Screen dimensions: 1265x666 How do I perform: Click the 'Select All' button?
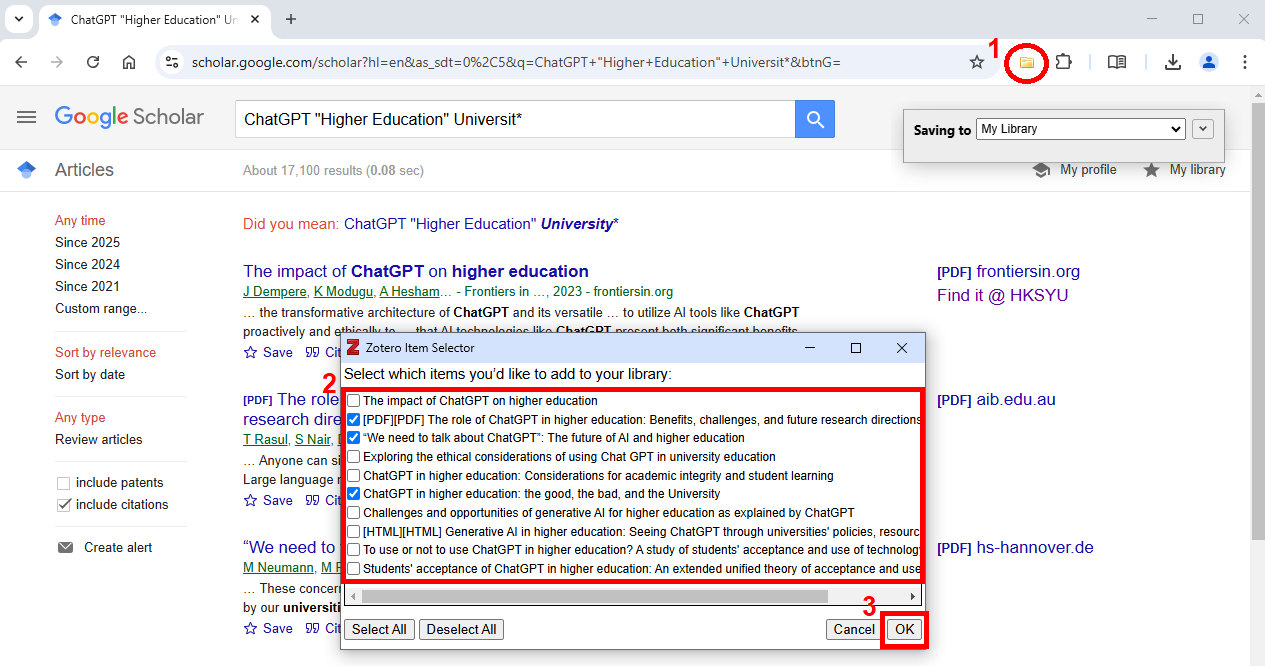click(x=379, y=629)
